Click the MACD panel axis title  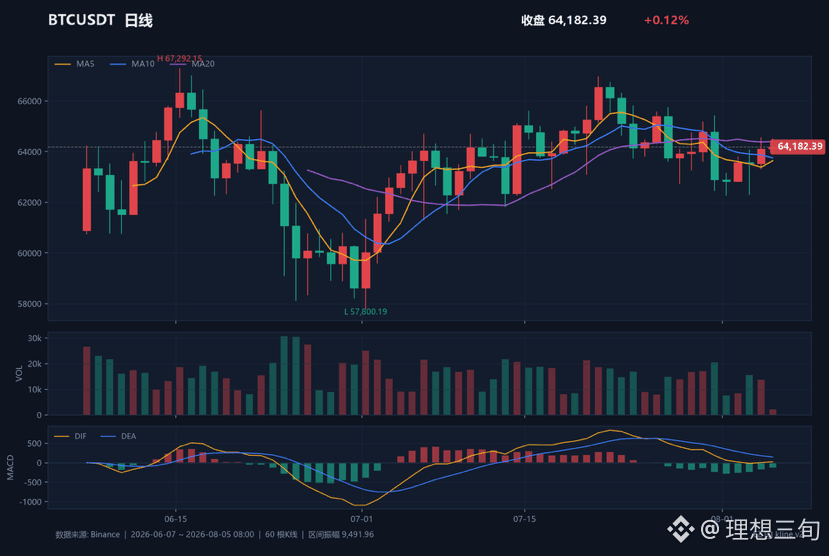pos(10,467)
